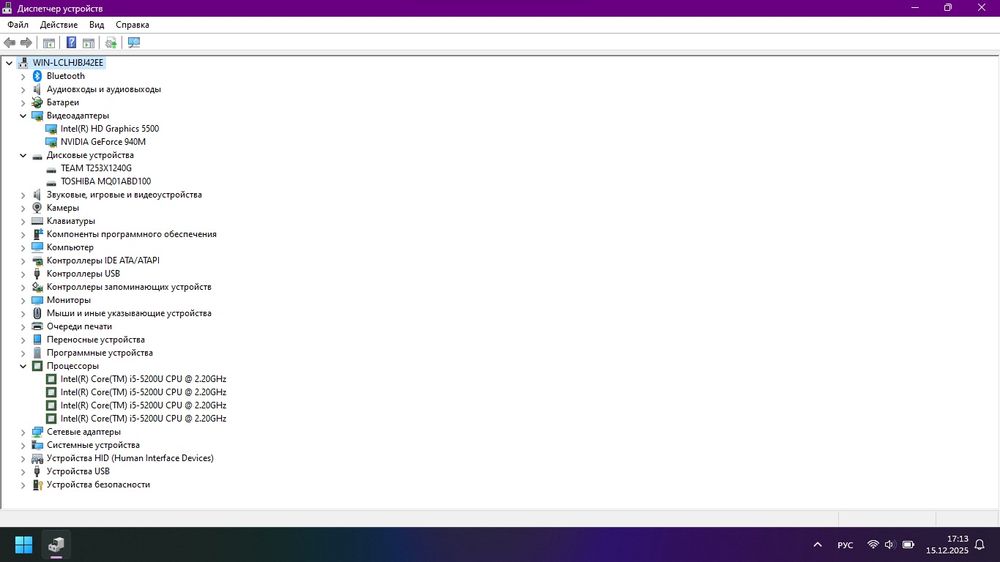The height and width of the screenshot is (562, 1000).
Task: Open the Файл menu
Action: tap(18, 25)
